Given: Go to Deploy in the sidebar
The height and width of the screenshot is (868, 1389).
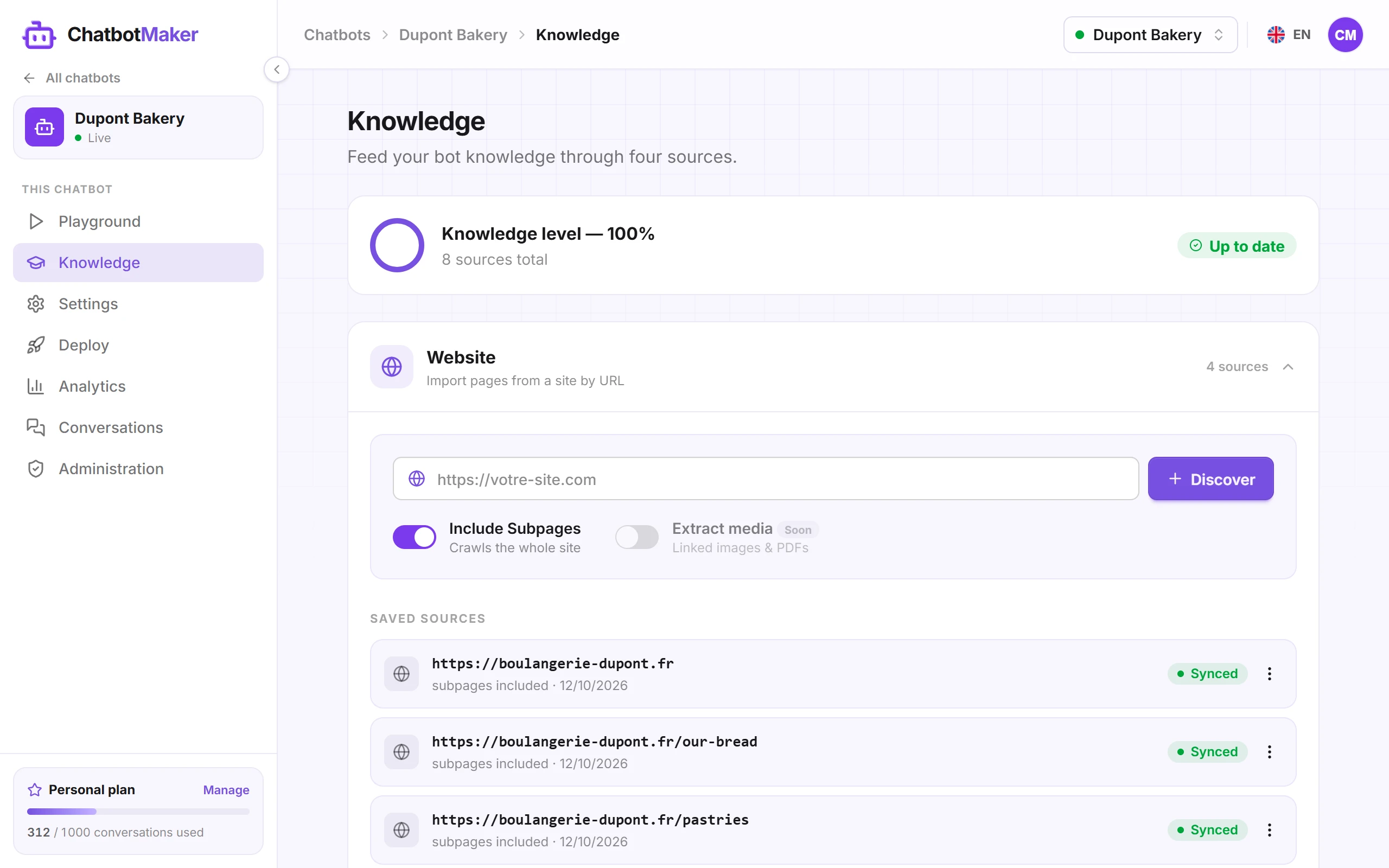Looking at the screenshot, I should click(x=138, y=345).
